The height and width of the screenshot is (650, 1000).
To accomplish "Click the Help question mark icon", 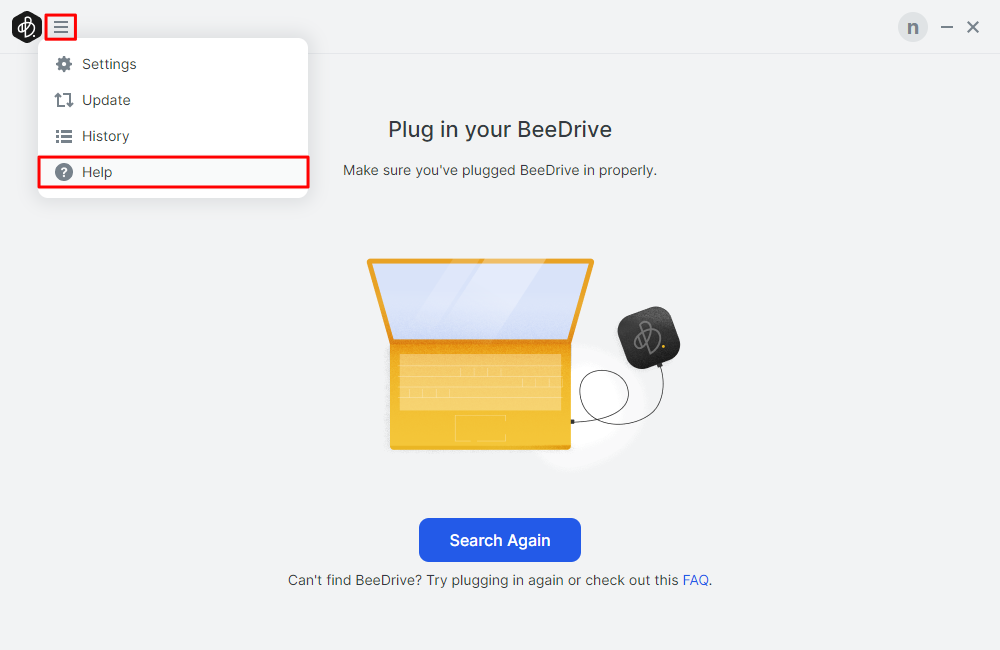I will (x=64, y=172).
